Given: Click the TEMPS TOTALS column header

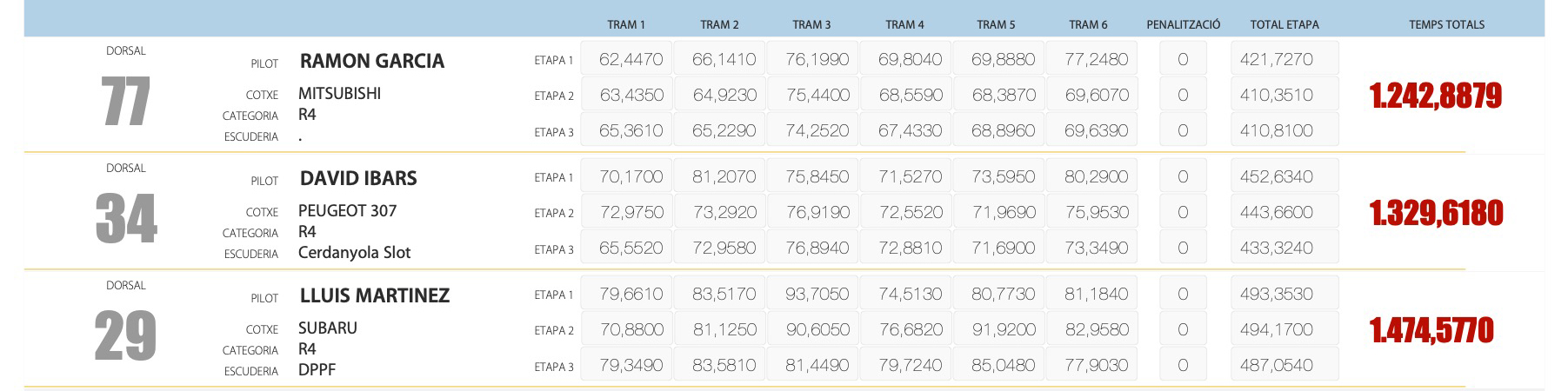Looking at the screenshot, I should [x=1446, y=24].
